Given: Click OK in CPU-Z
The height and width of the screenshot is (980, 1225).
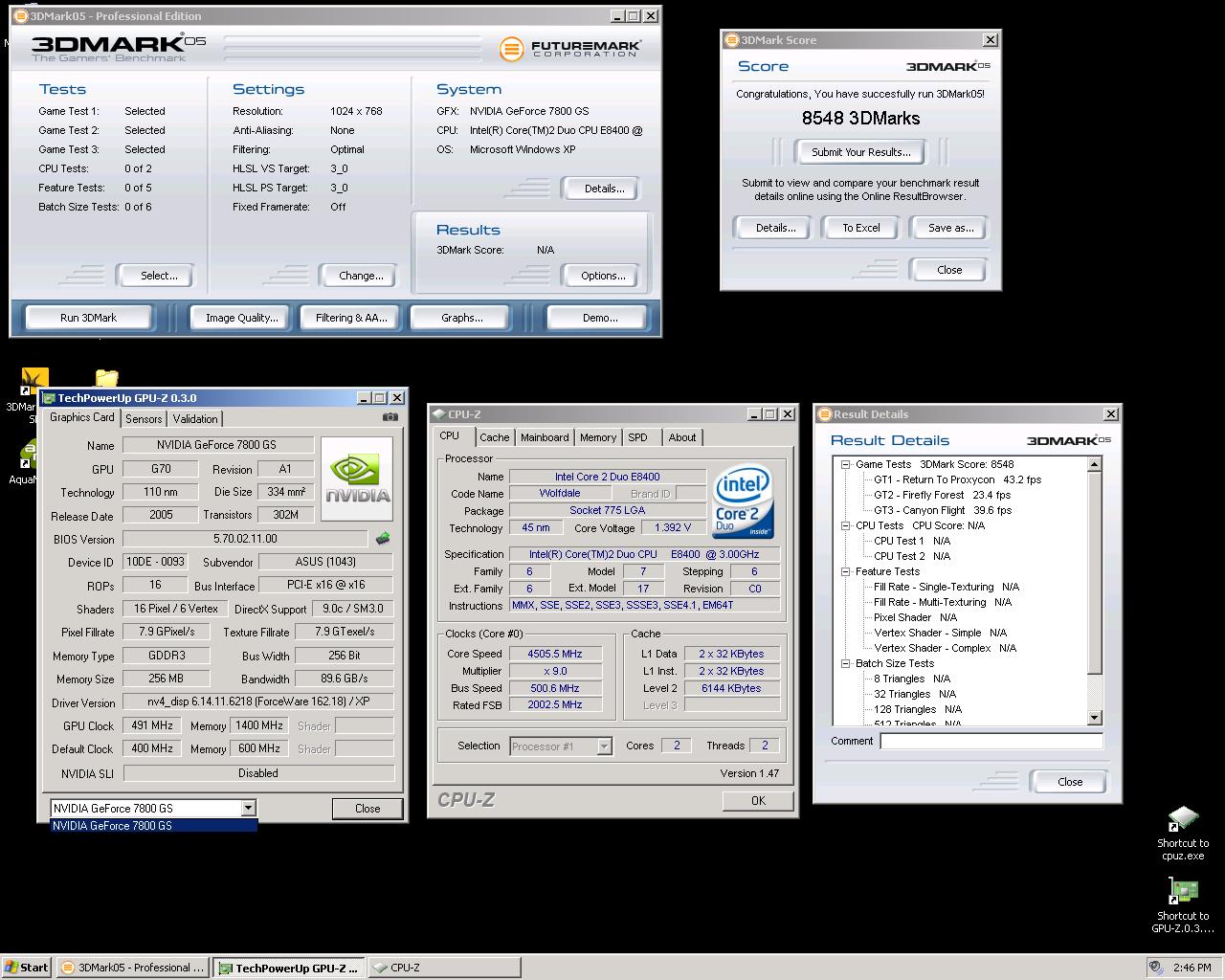Looking at the screenshot, I should [x=758, y=801].
